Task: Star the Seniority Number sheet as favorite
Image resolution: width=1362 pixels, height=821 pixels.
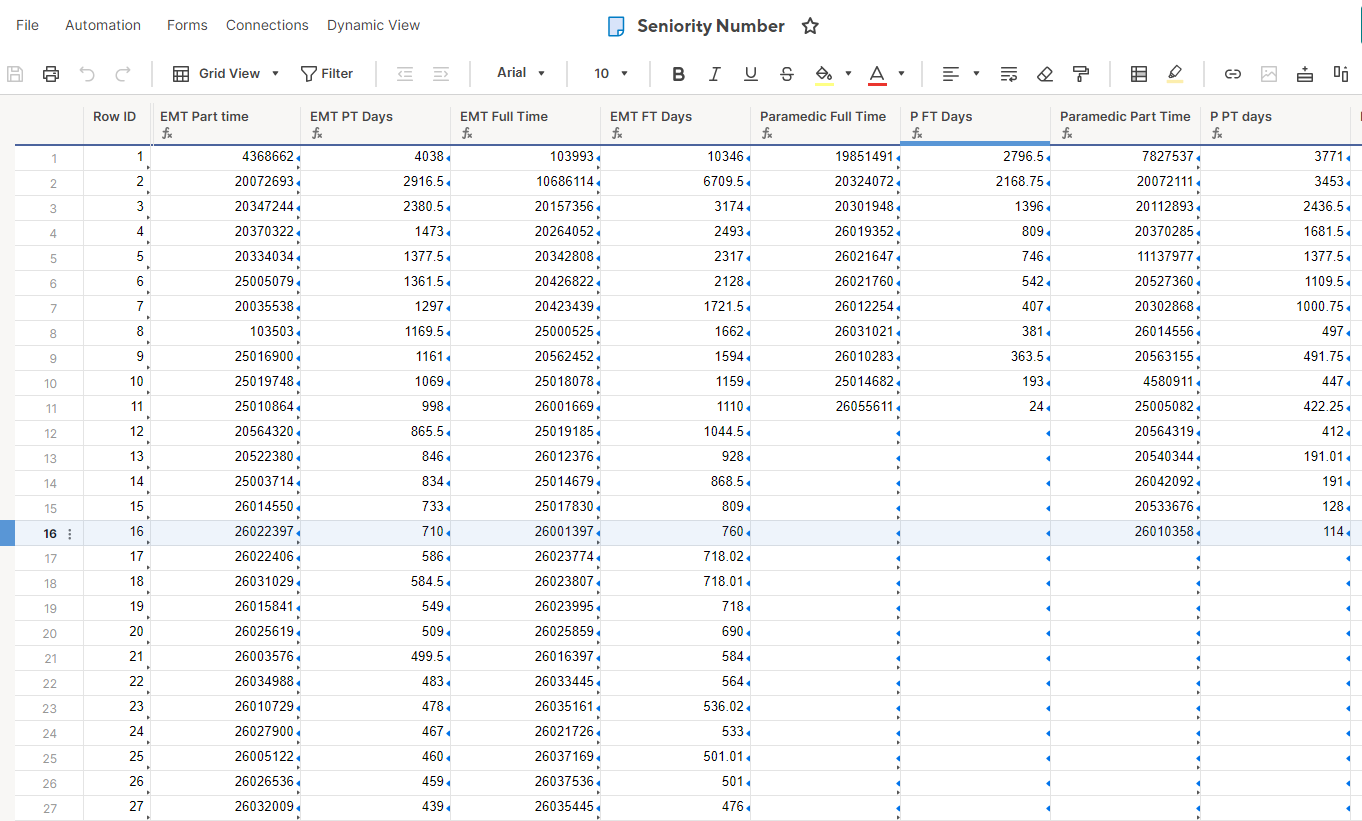Action: pyautogui.click(x=810, y=26)
